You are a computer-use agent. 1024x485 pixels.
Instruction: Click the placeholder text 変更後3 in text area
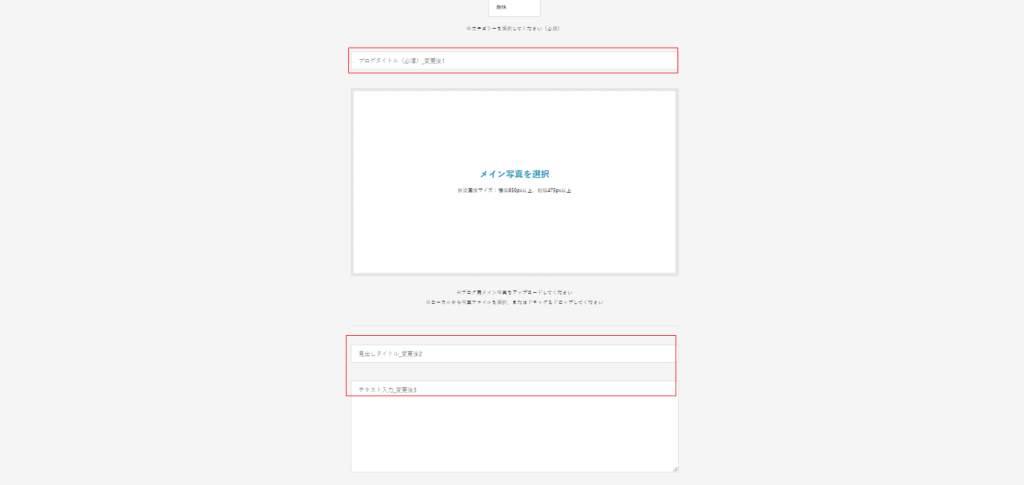pyautogui.click(x=405, y=389)
